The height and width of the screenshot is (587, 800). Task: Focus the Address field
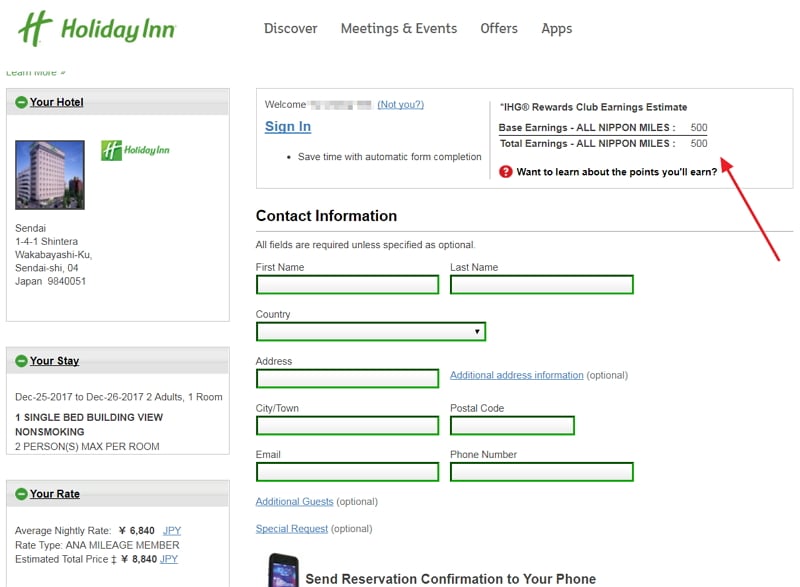[347, 378]
